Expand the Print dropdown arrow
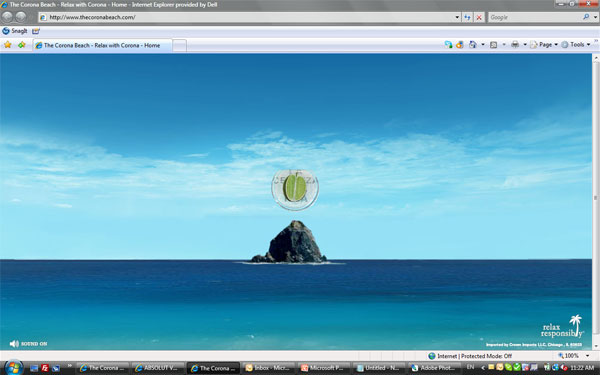 [525, 45]
